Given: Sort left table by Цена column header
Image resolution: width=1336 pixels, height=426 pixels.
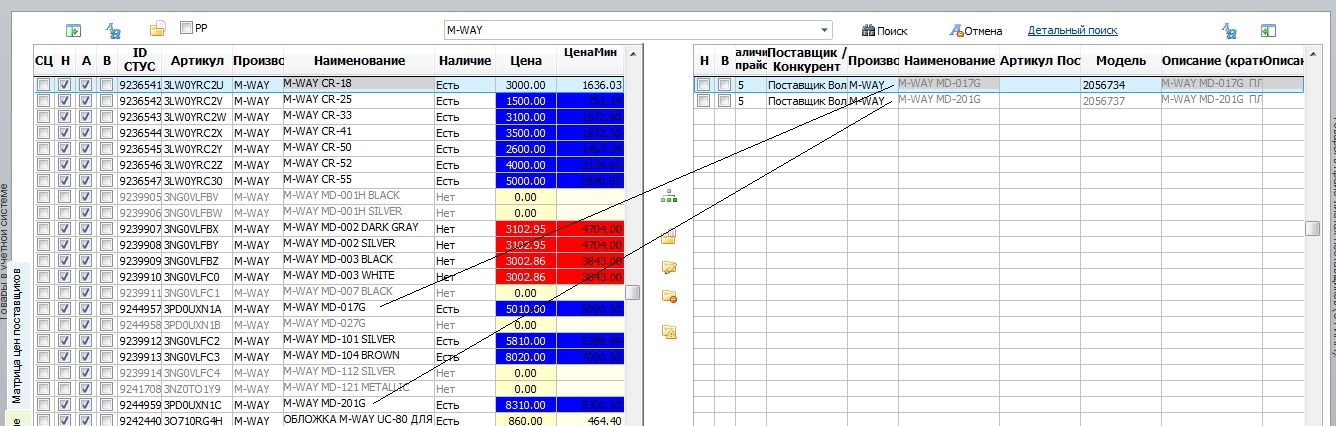Looking at the screenshot, I should (526, 61).
